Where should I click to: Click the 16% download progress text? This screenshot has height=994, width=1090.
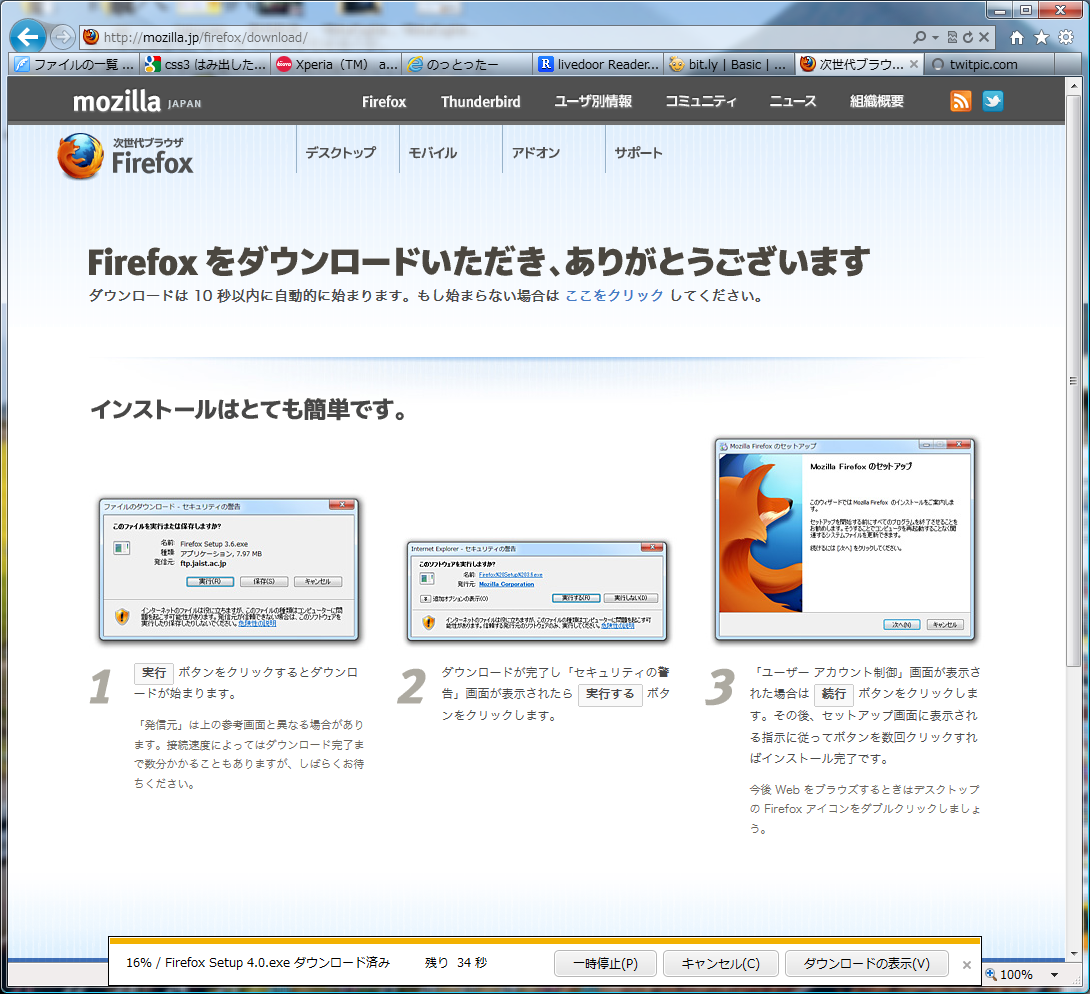pos(258,963)
